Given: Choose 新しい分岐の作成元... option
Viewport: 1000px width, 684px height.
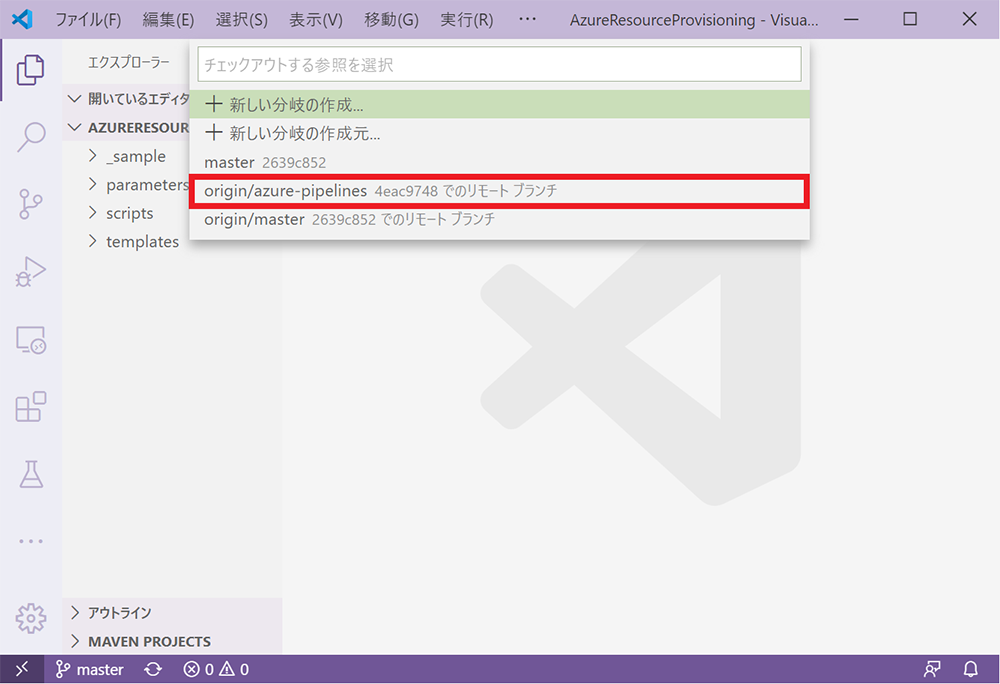Looking at the screenshot, I should pyautogui.click(x=499, y=133).
